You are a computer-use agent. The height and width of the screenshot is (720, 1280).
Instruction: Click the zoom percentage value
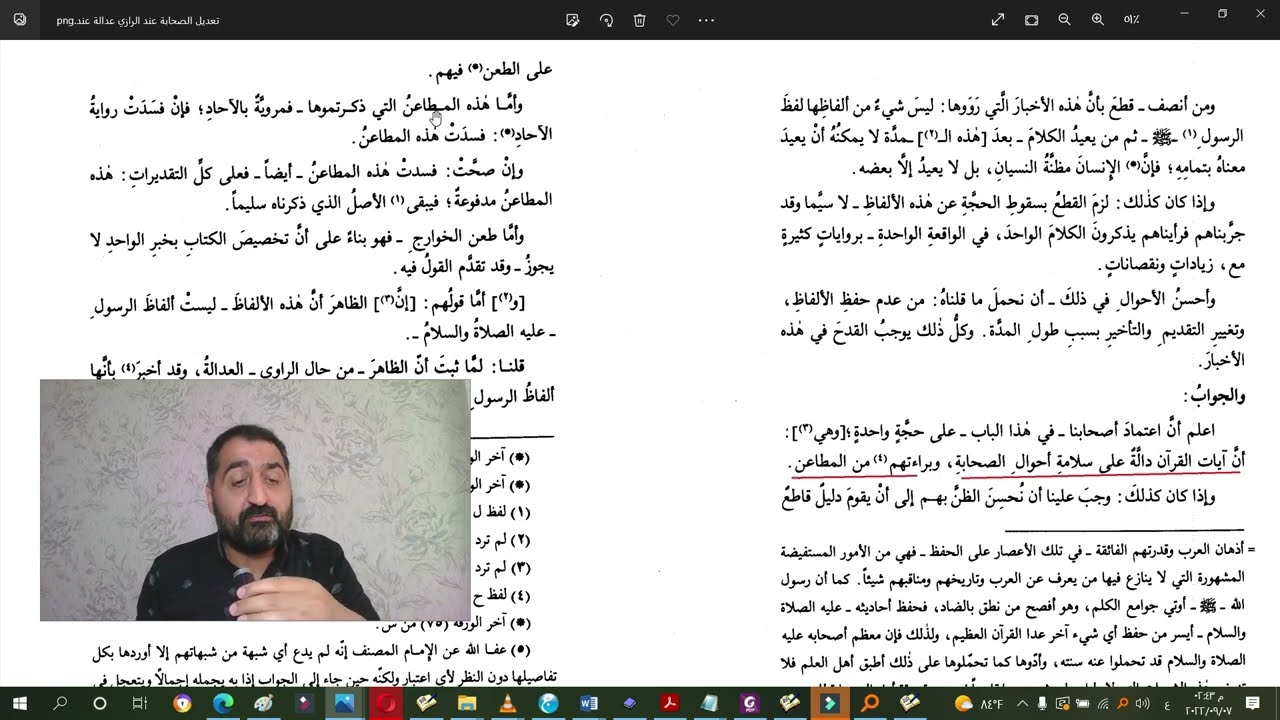point(1132,20)
